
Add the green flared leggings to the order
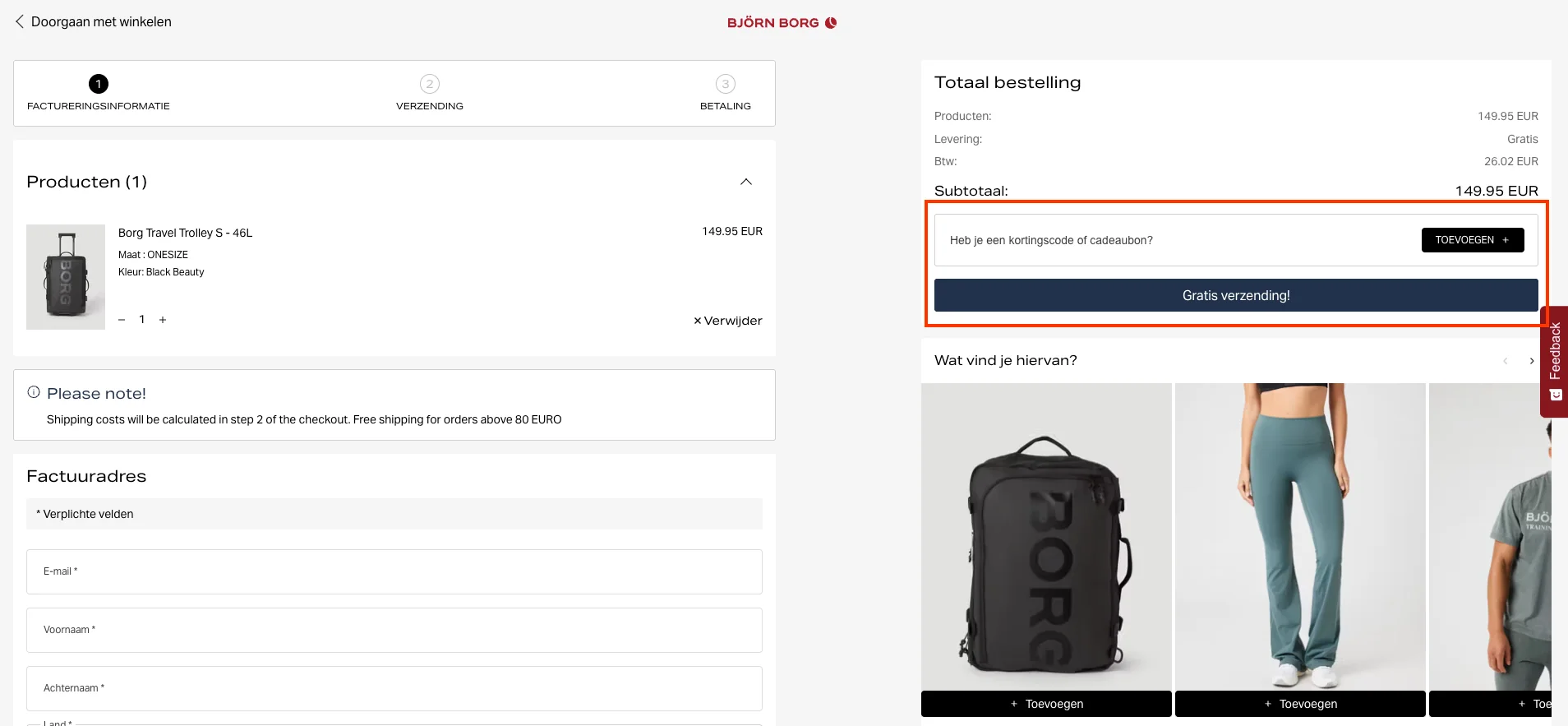tap(1300, 704)
